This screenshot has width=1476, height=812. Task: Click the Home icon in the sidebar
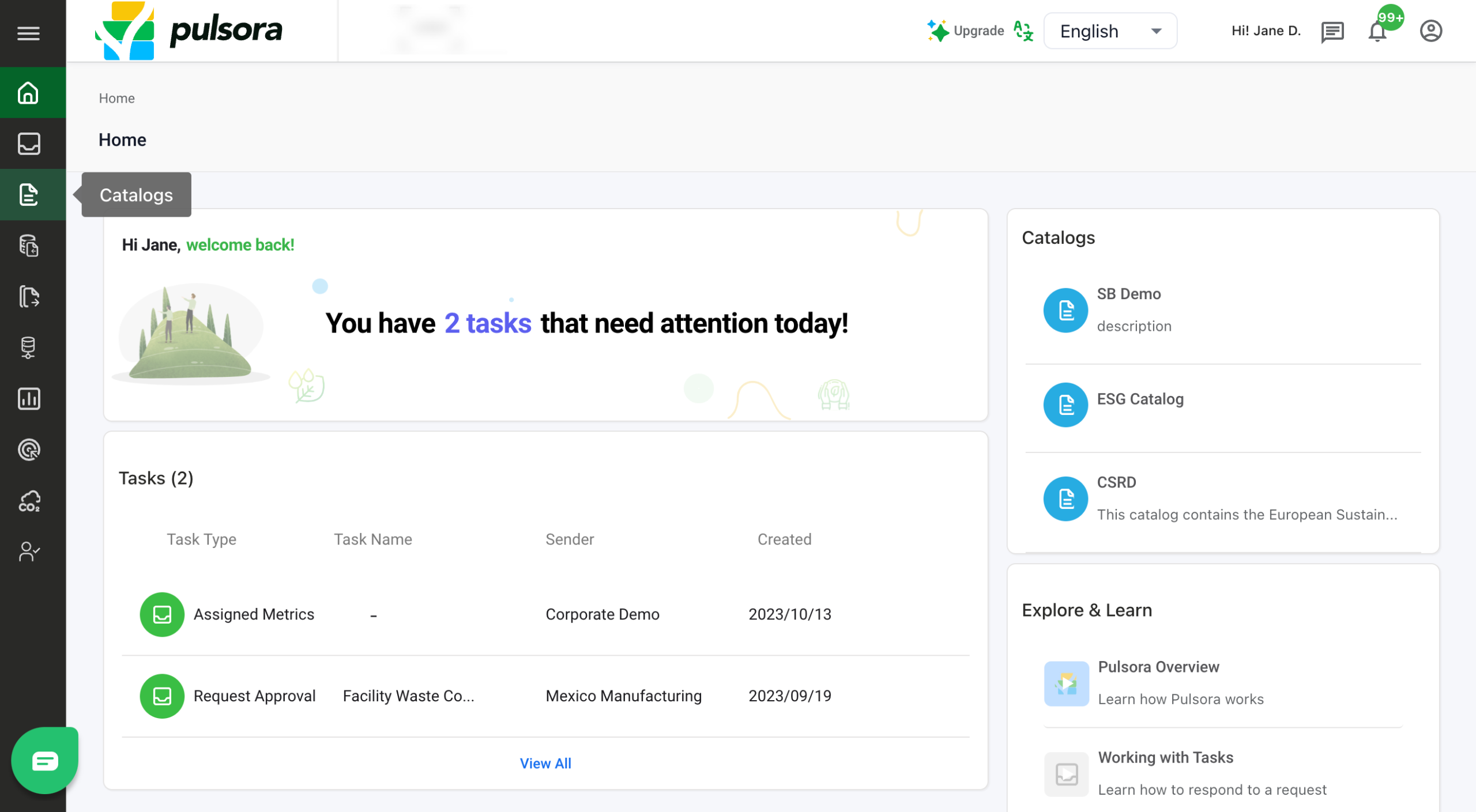click(x=28, y=93)
